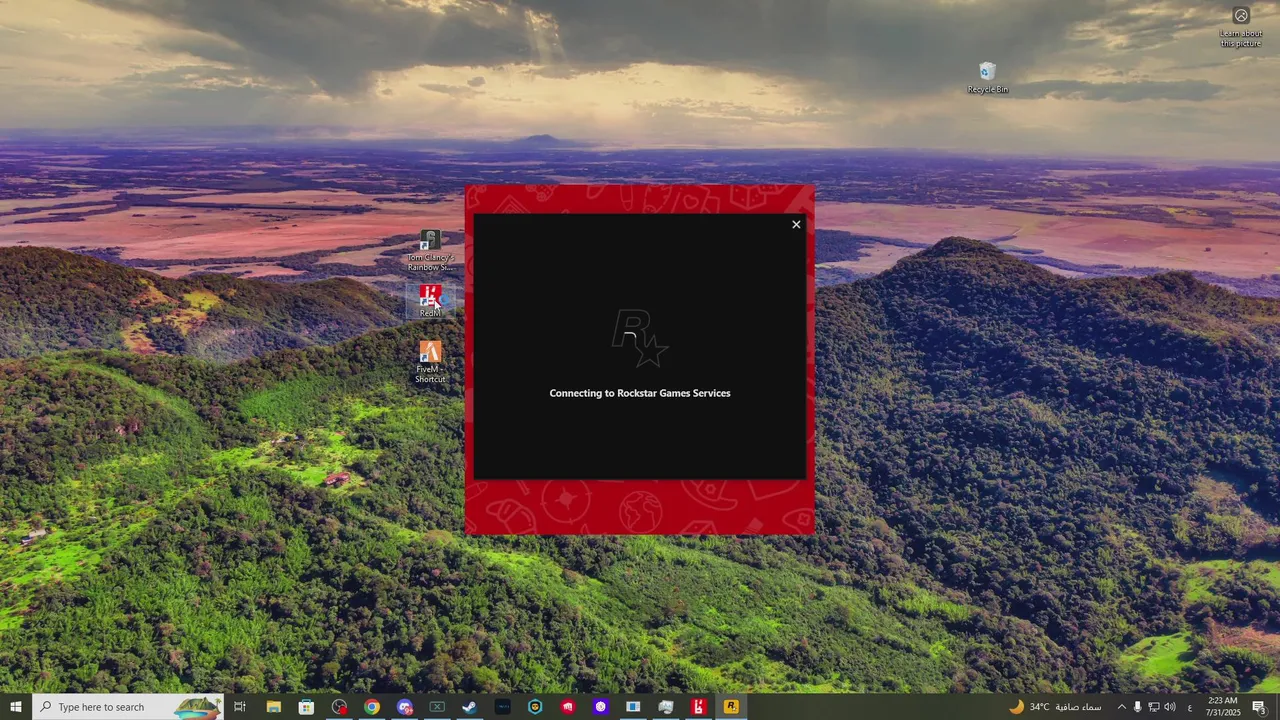
Task: Close the Rockstar Games launcher window
Action: click(x=796, y=225)
